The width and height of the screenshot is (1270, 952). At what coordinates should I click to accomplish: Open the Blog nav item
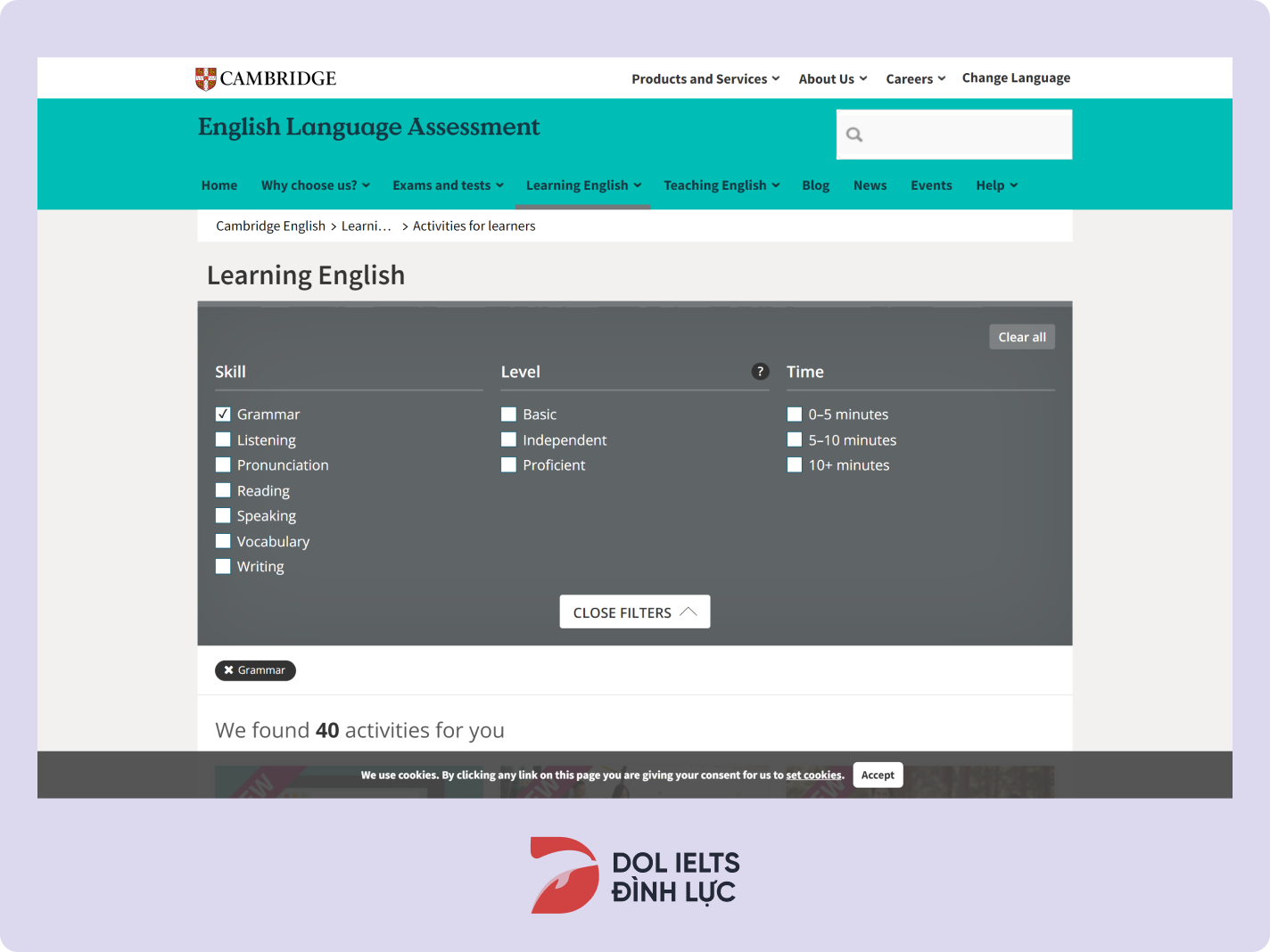tap(816, 185)
